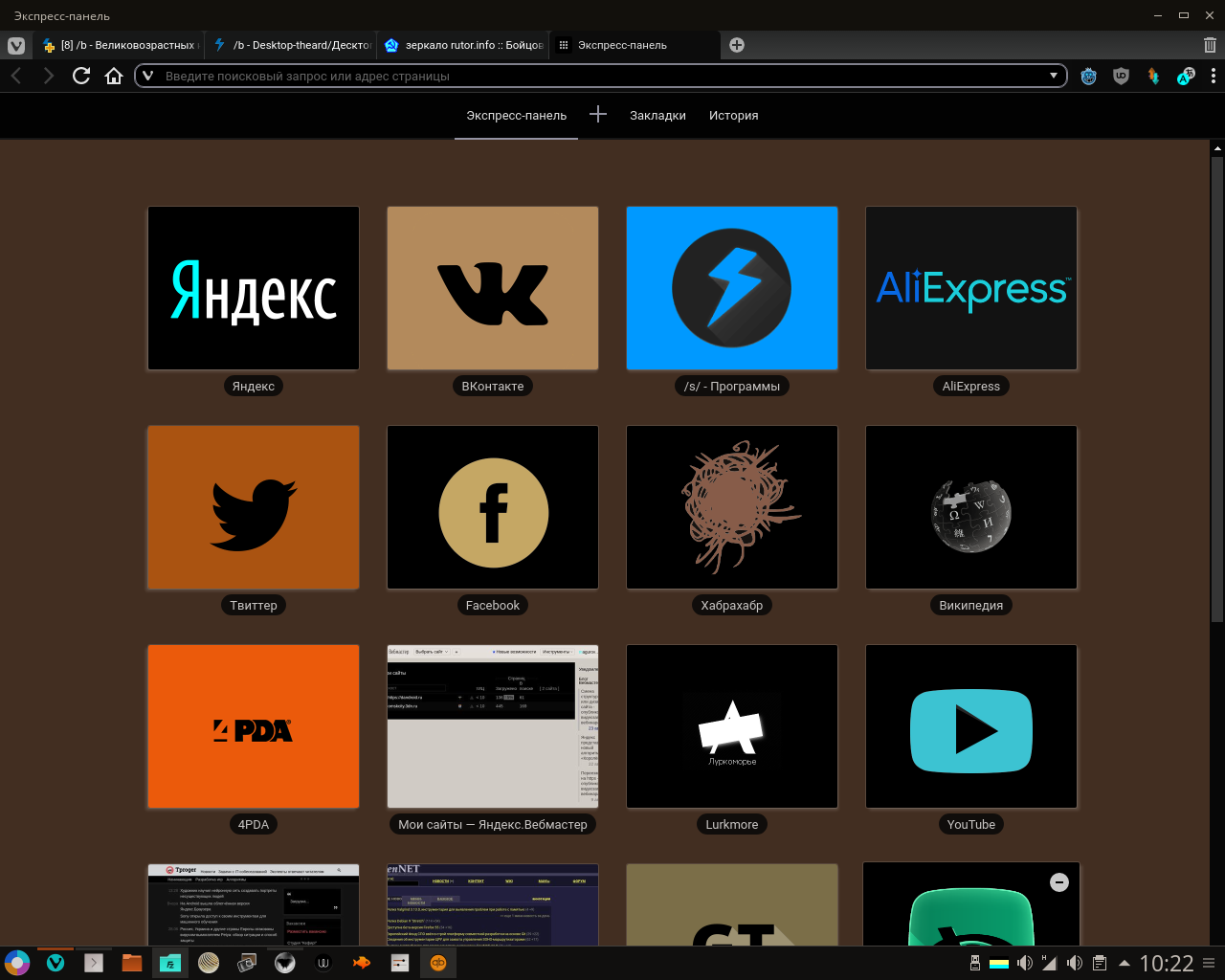Image resolution: width=1225 pixels, height=980 pixels.
Task: Open the Википедия speed dial thumbnail
Action: tap(971, 507)
